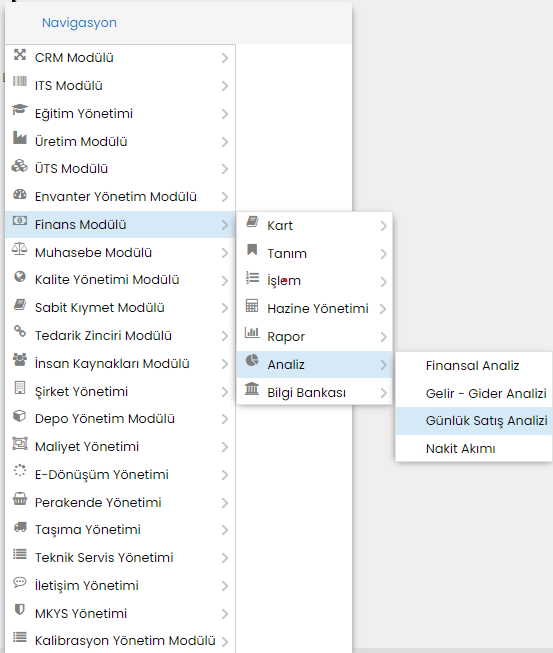Click the barcode icon beside ITS Modülü

pos(20,81)
